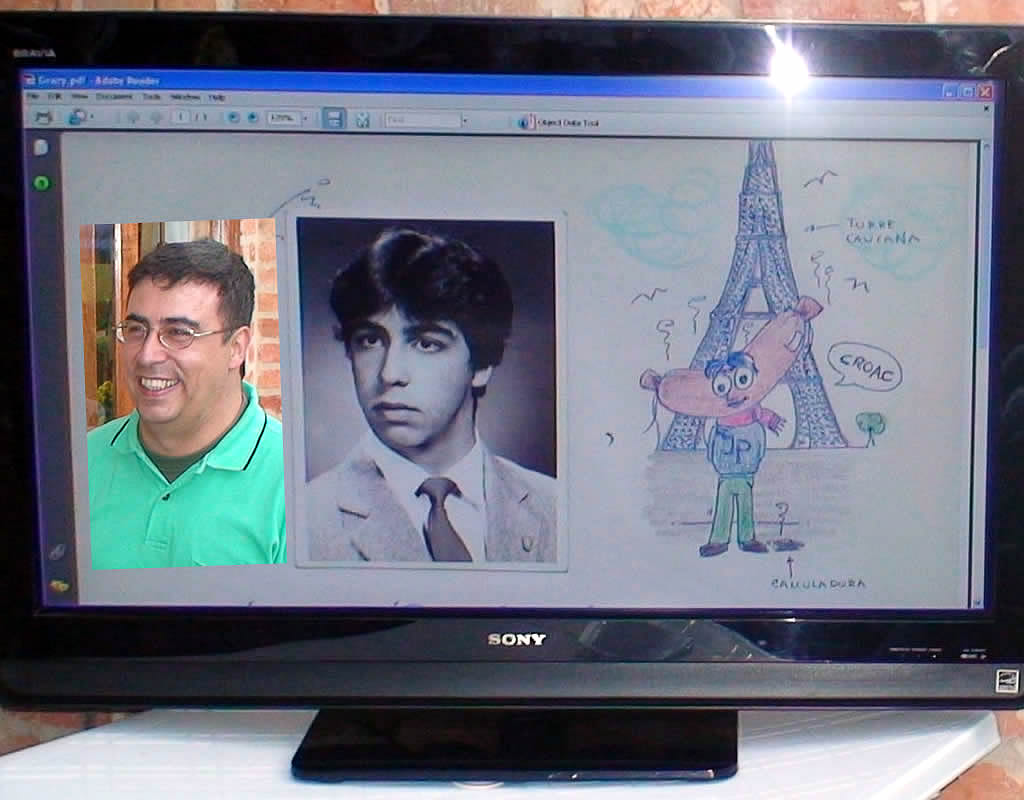
Task: Open the zoom percentage dropdown arrow
Action: (305, 119)
